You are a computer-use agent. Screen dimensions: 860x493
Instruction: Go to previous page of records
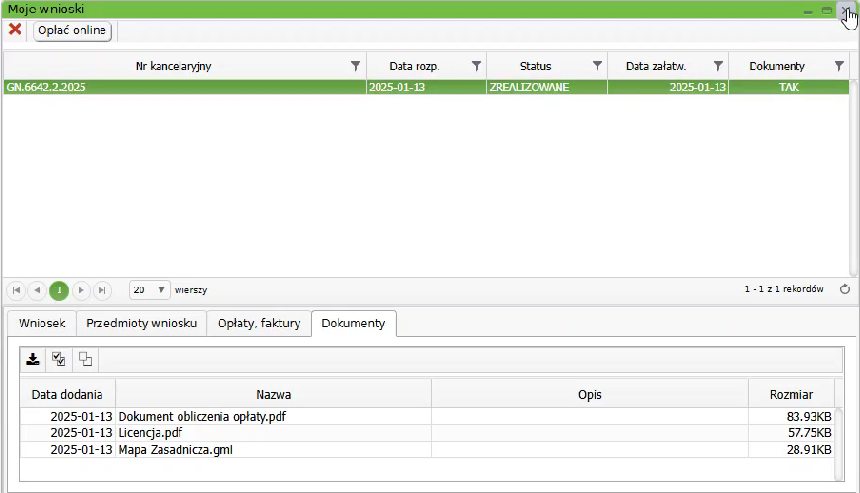click(37, 290)
